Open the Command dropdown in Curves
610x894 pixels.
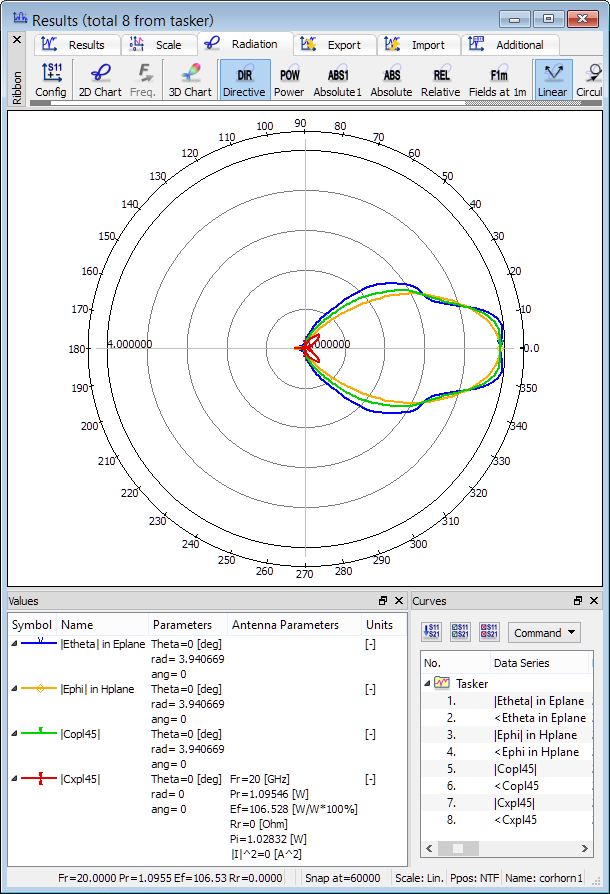pyautogui.click(x=544, y=632)
